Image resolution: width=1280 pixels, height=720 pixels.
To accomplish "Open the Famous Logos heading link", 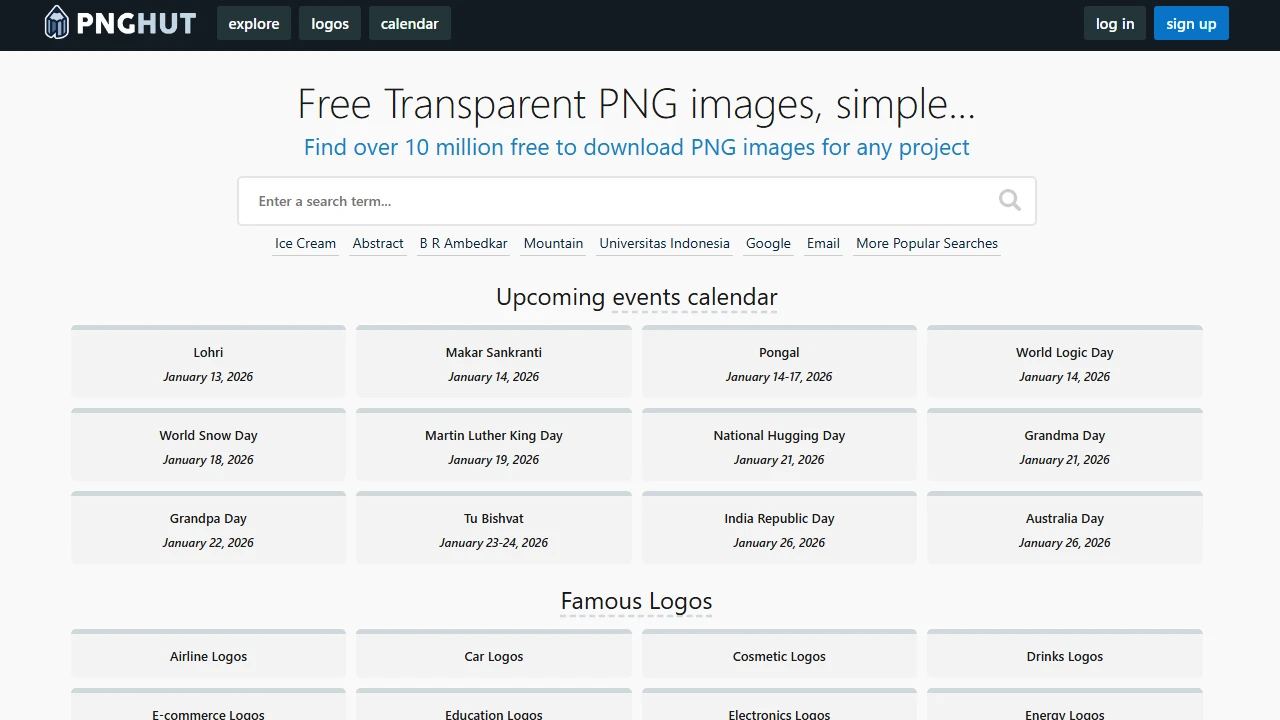I will 636,601.
